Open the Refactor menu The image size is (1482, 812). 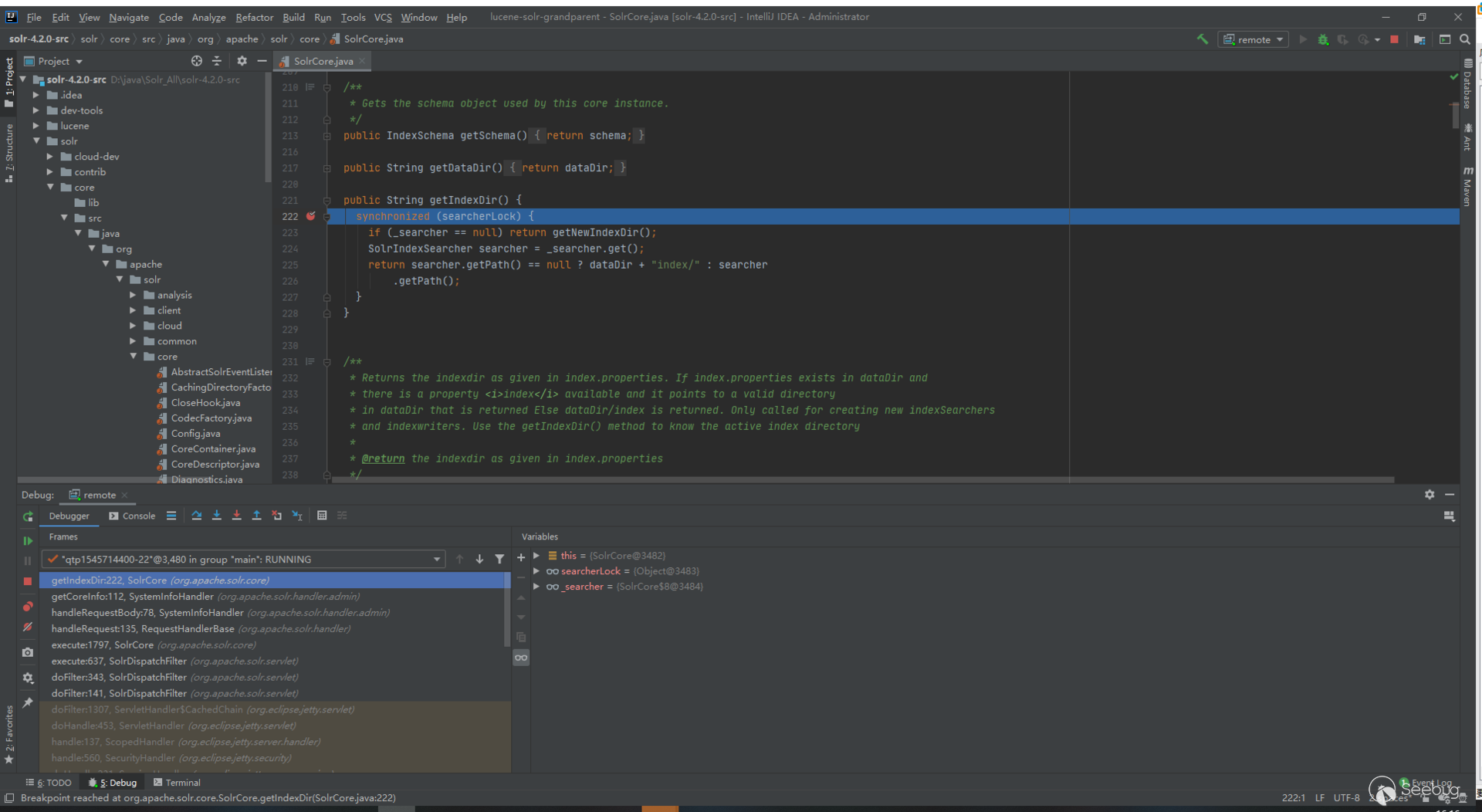[x=254, y=17]
